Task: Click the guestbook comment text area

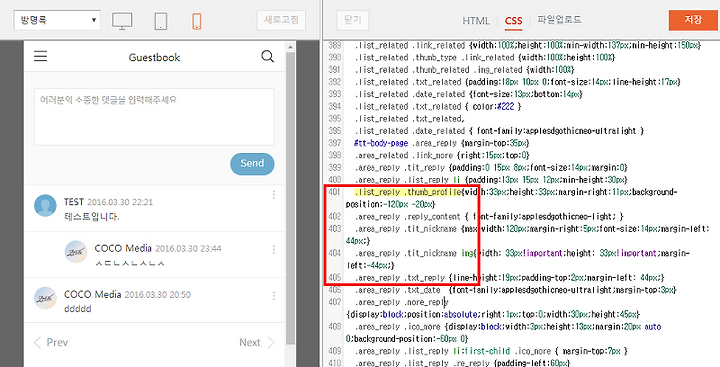Action: pyautogui.click(x=154, y=117)
